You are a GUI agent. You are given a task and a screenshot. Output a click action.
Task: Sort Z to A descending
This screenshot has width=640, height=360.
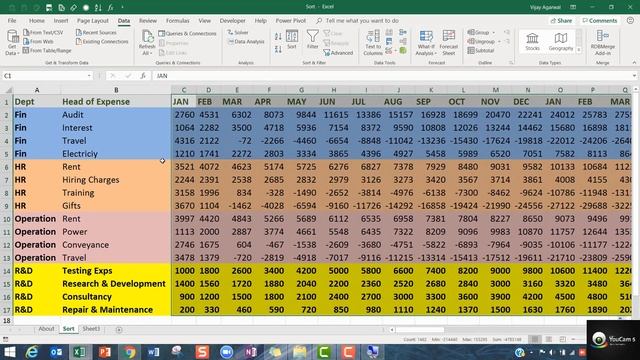click(278, 49)
